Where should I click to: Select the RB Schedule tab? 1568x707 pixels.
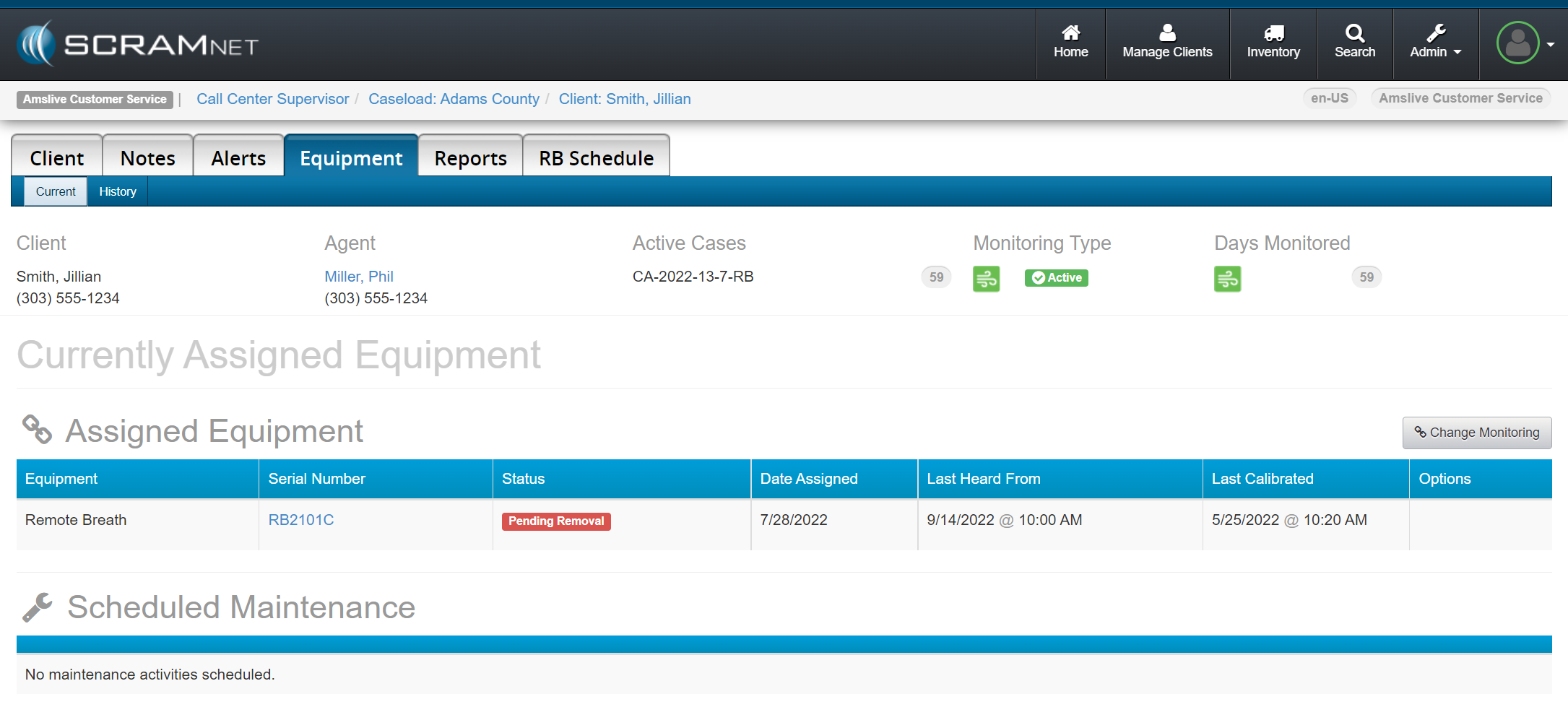(596, 158)
